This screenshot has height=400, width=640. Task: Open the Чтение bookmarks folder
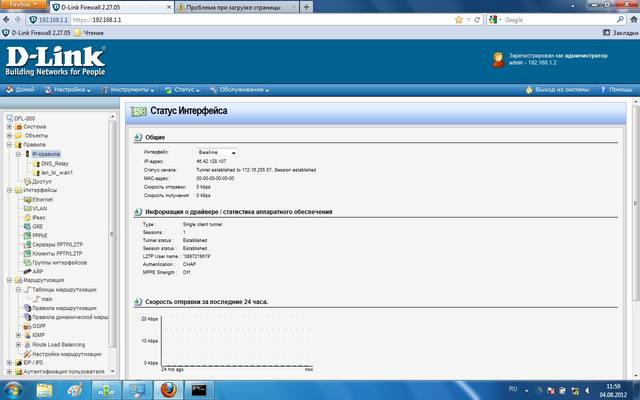(x=89, y=33)
